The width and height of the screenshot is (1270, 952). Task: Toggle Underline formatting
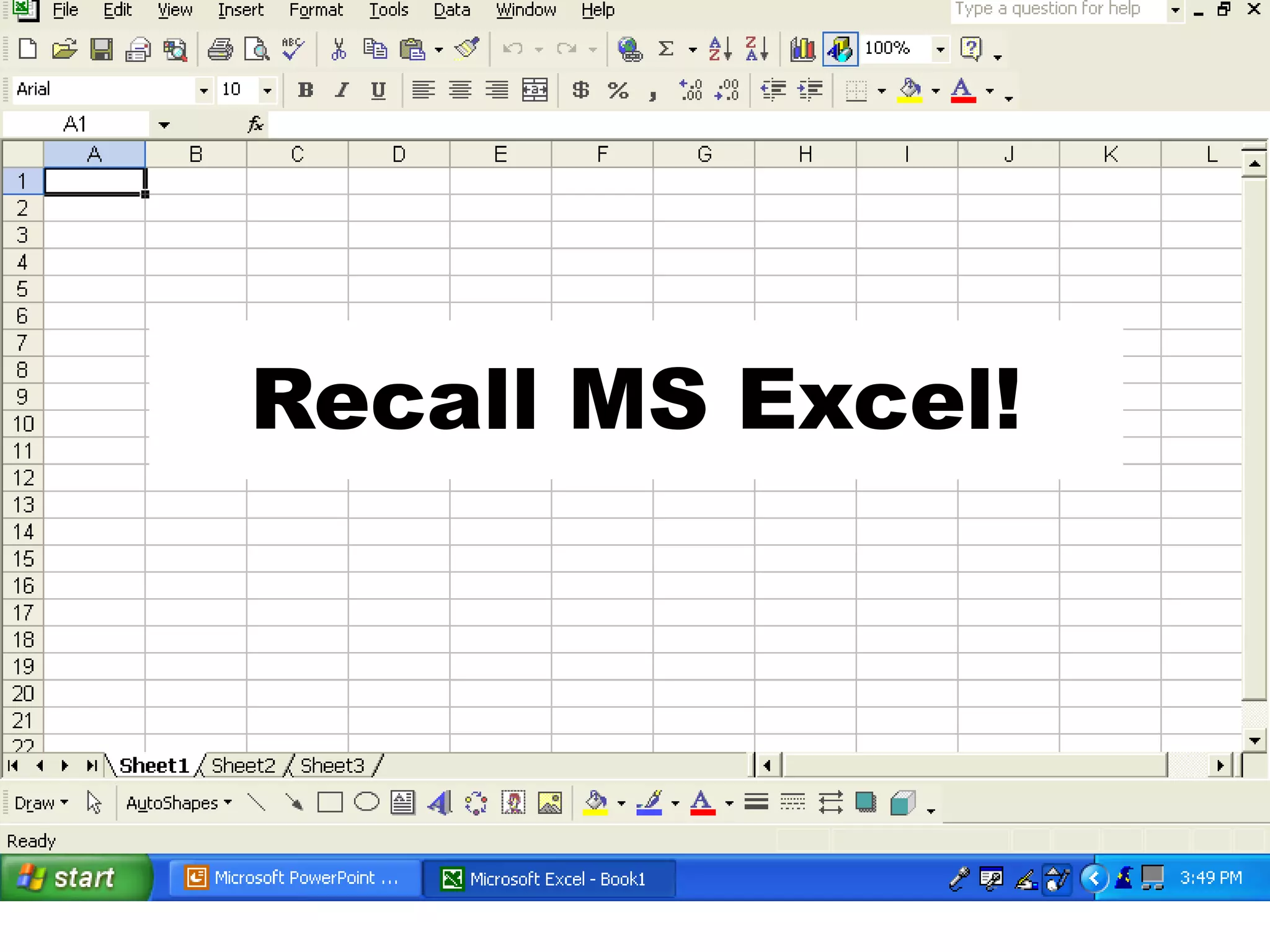[x=378, y=90]
